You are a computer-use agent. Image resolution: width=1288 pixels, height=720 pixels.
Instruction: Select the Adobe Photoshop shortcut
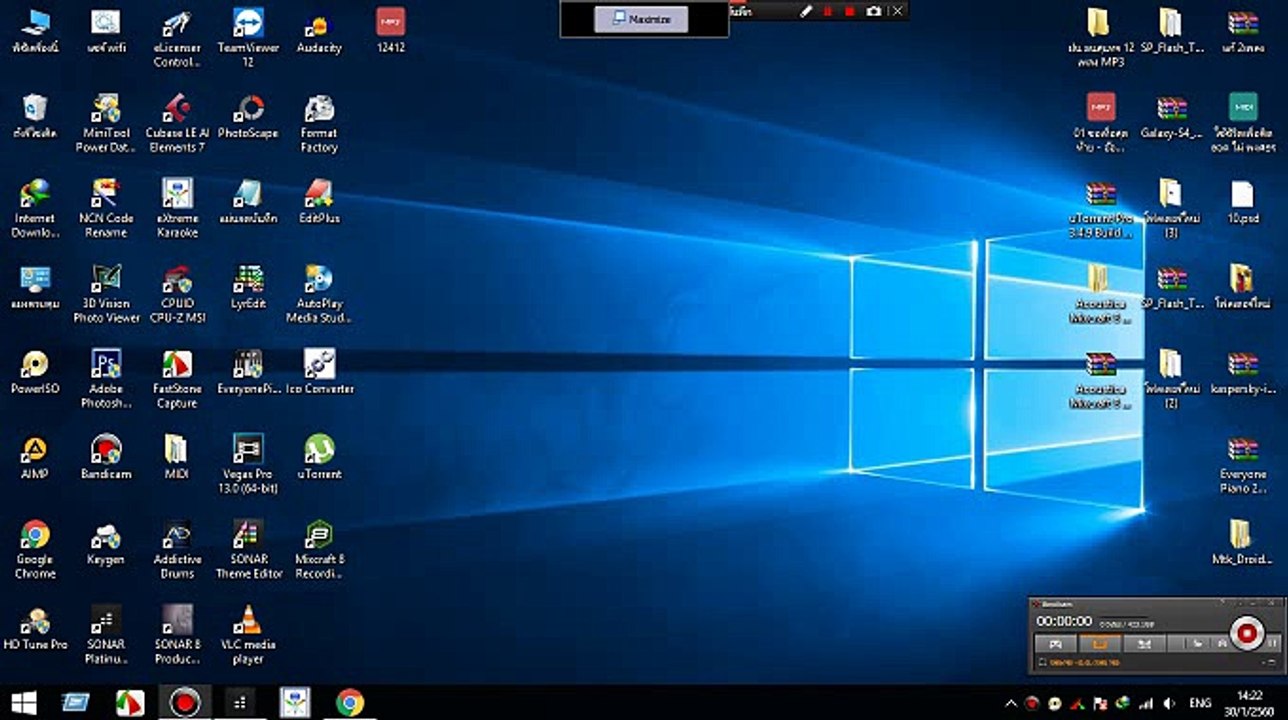tap(106, 378)
